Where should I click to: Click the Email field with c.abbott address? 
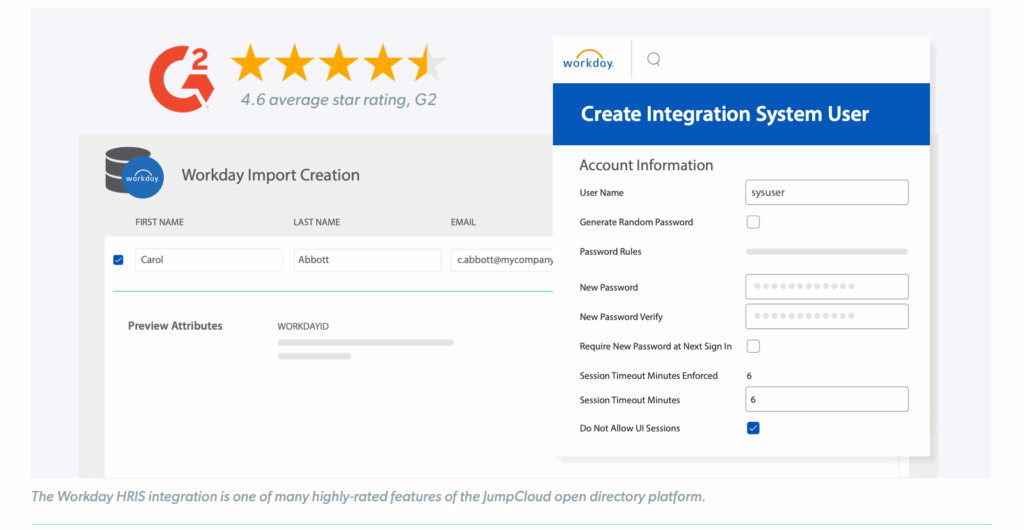pos(502,260)
